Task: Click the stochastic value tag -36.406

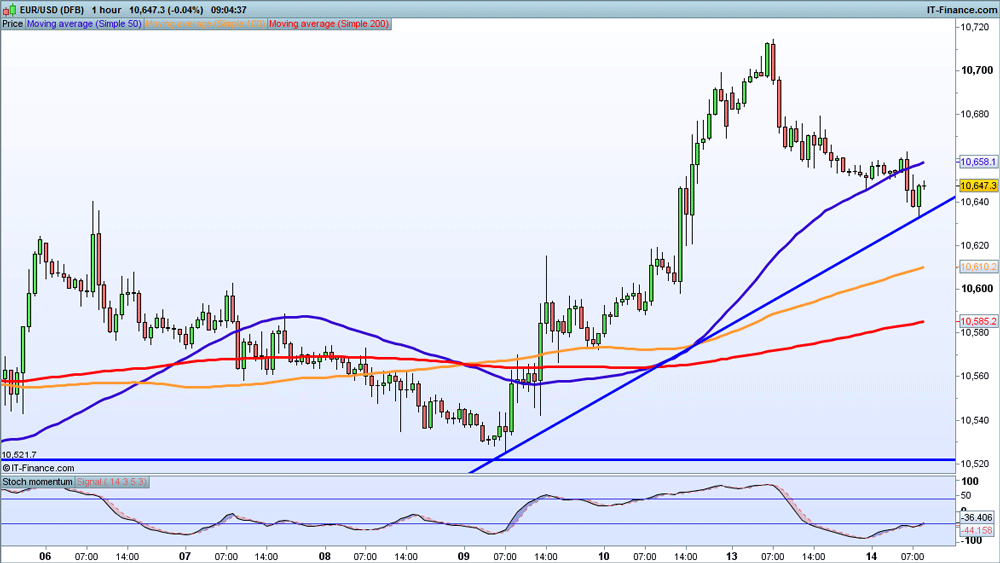Action: tap(977, 517)
